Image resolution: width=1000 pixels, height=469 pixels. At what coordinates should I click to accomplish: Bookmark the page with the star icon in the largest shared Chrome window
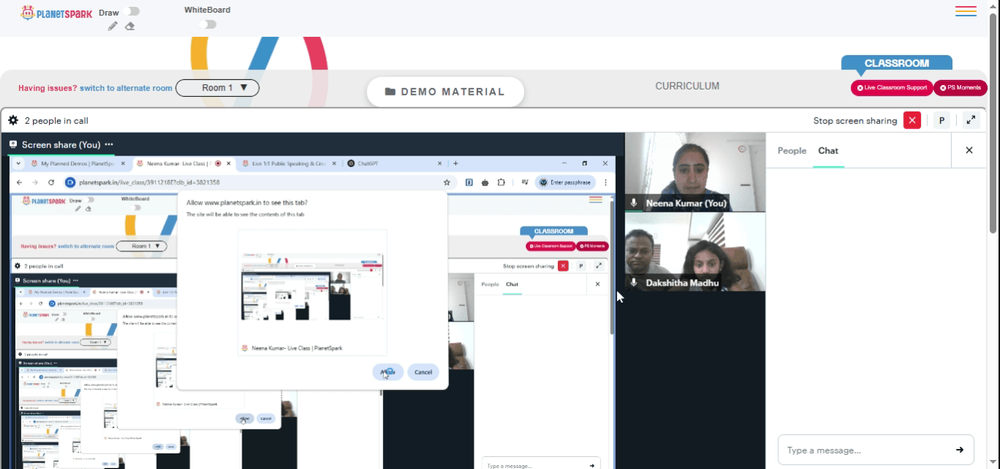point(446,182)
